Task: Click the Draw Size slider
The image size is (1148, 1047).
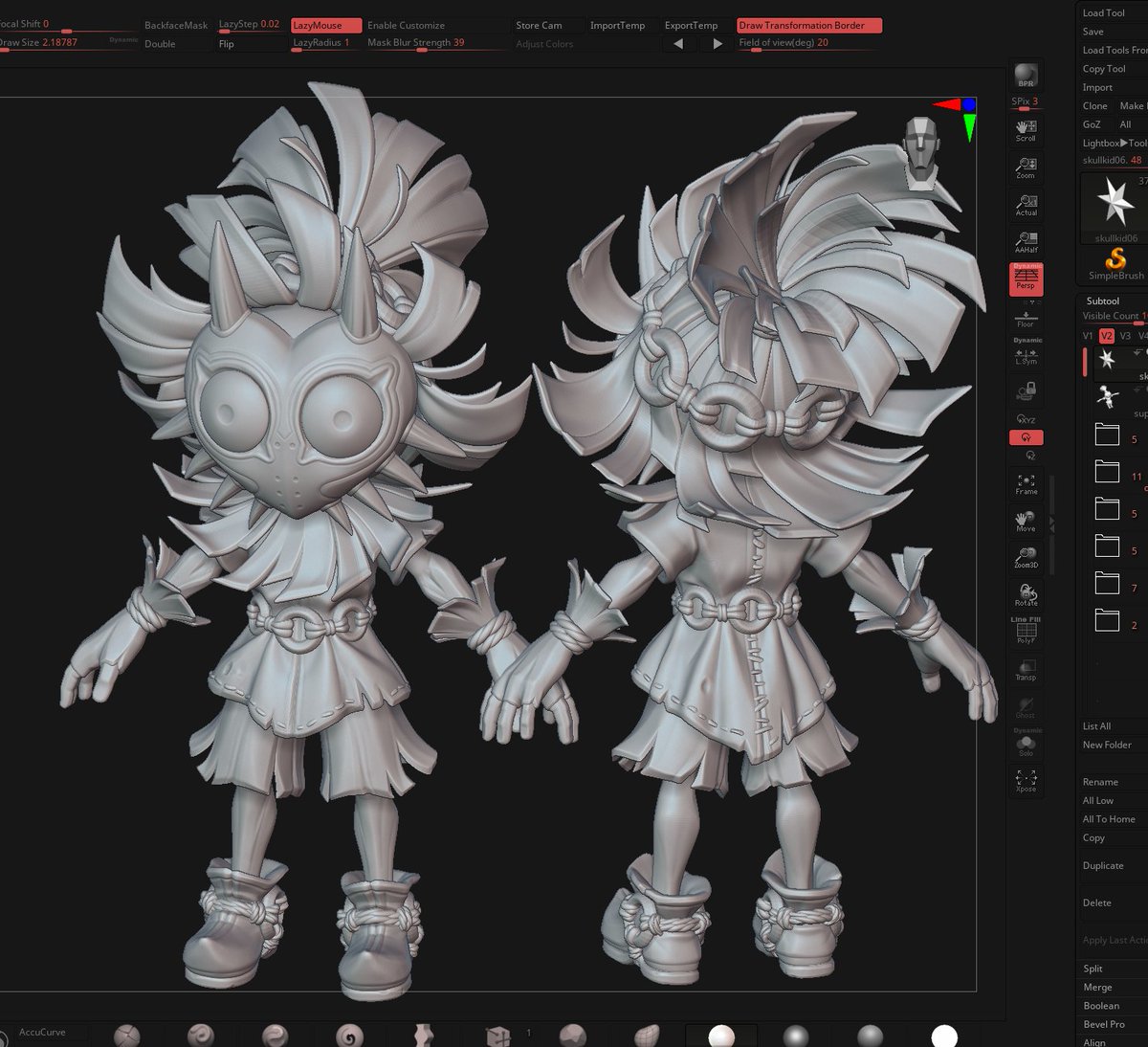Action: pos(69,44)
